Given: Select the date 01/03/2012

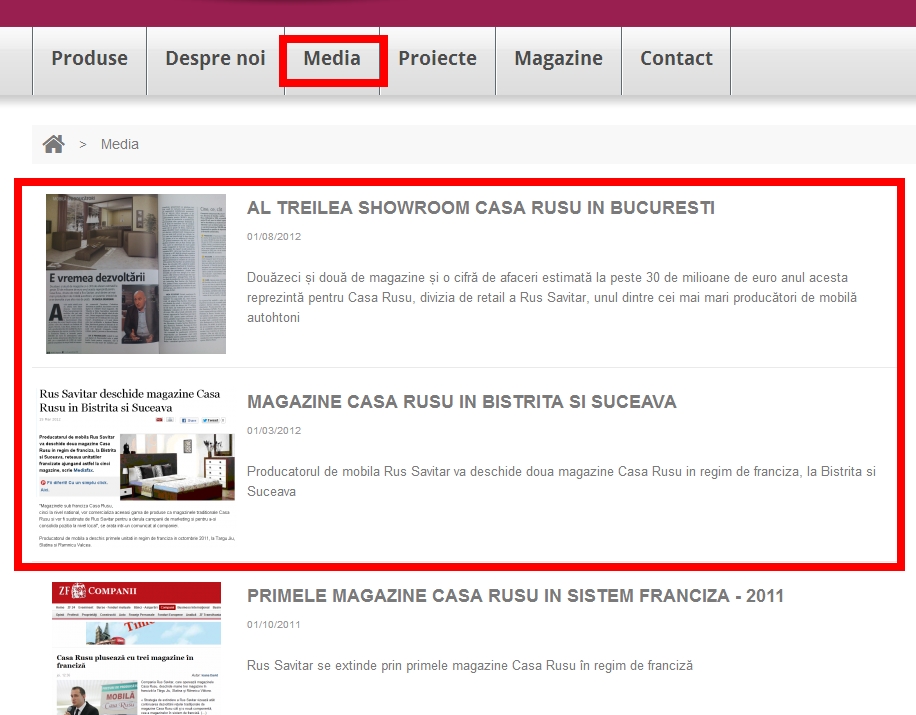Looking at the screenshot, I should [274, 431].
